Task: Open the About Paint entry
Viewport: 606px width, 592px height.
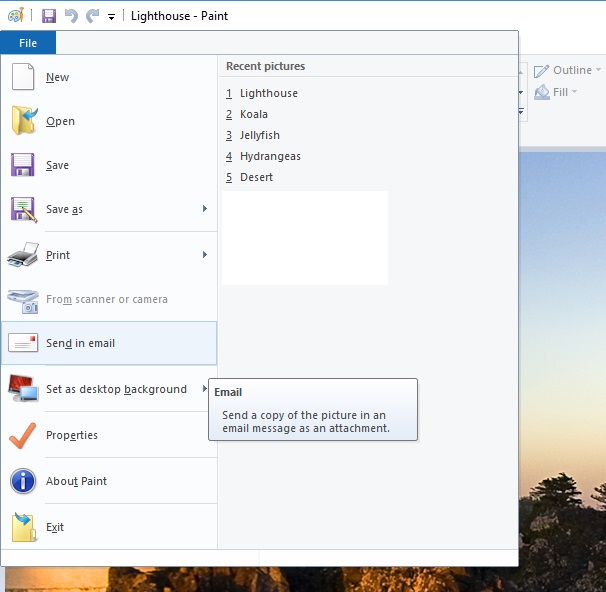Action: 109,481
